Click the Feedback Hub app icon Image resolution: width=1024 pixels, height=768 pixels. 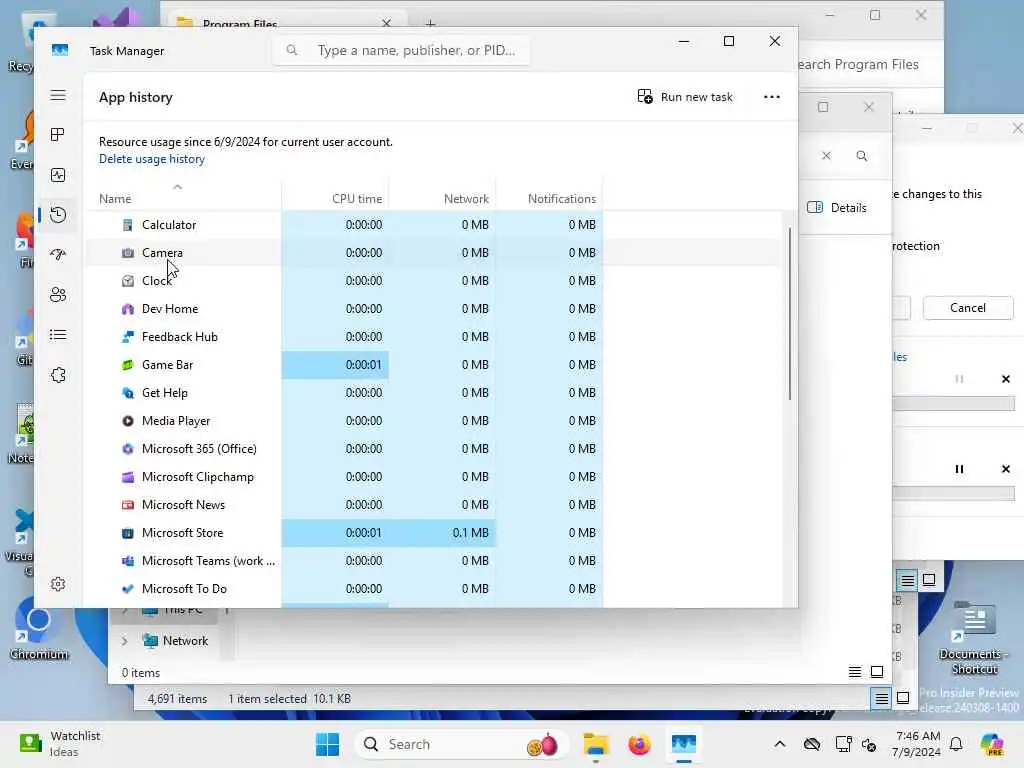128,337
